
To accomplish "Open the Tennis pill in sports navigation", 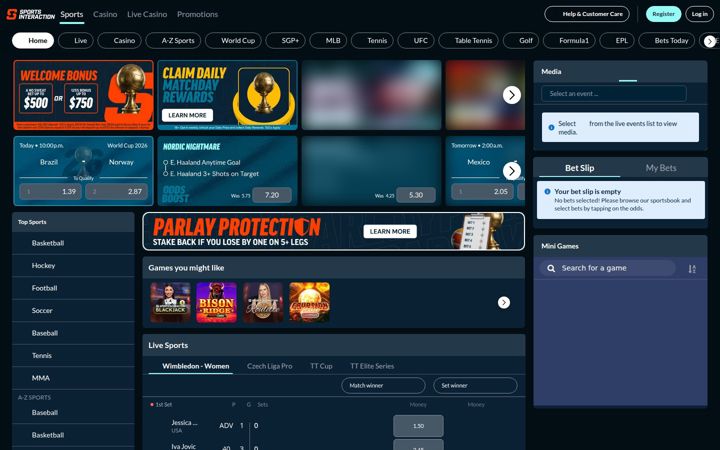I will tap(372, 40).
